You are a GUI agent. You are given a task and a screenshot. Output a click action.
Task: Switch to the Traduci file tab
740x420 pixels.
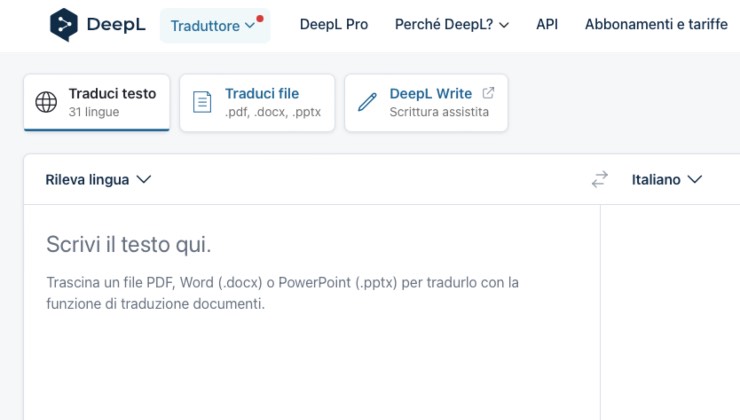[x=257, y=102]
